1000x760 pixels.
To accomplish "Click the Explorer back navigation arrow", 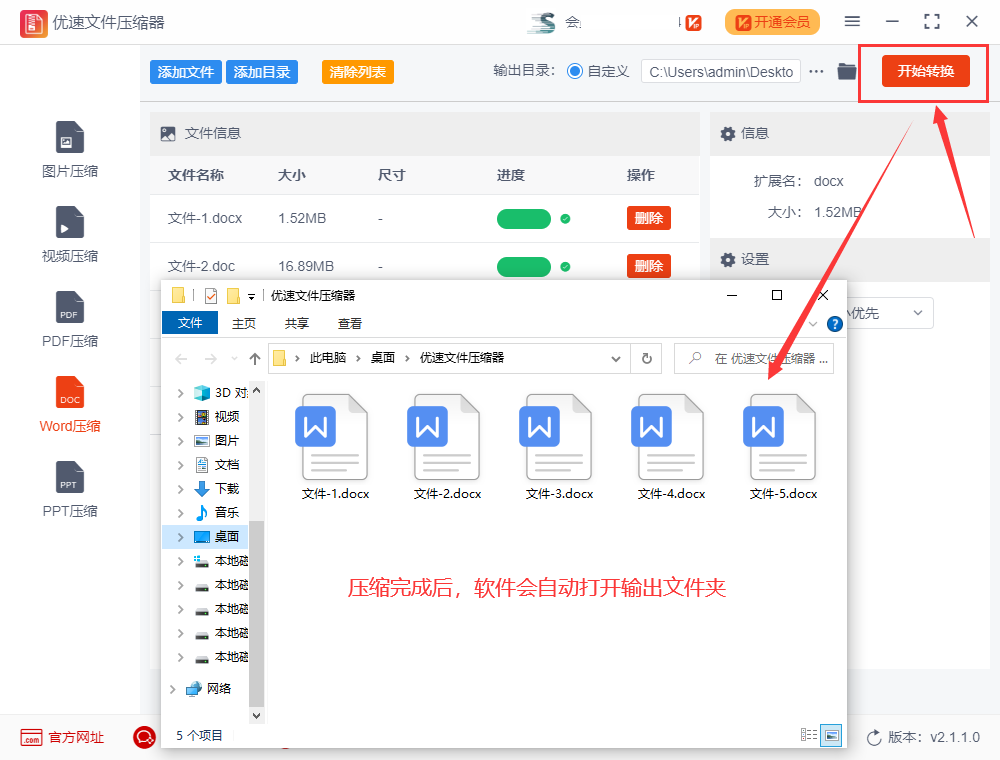I will pos(181,359).
